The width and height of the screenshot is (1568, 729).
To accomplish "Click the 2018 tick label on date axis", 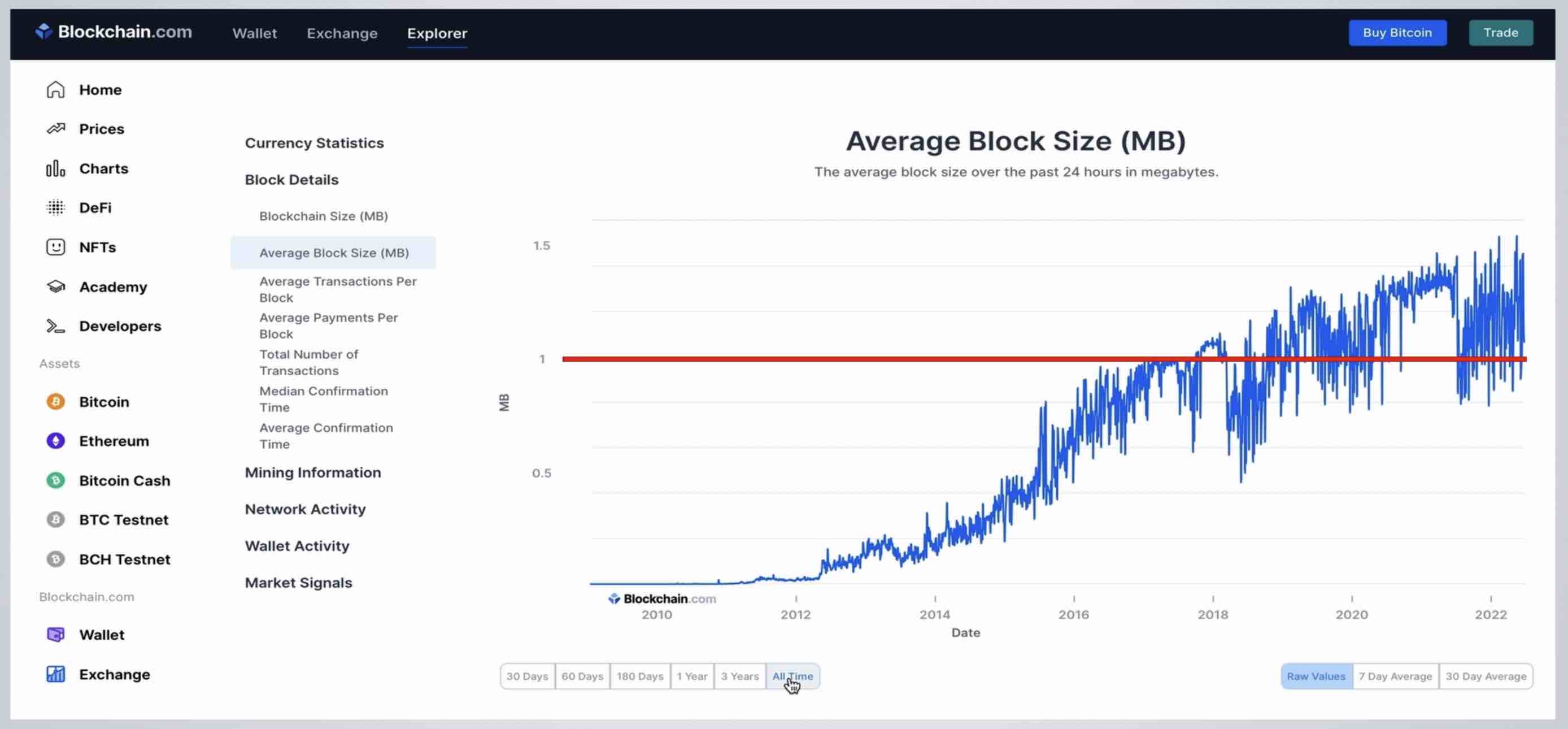I will (x=1213, y=614).
